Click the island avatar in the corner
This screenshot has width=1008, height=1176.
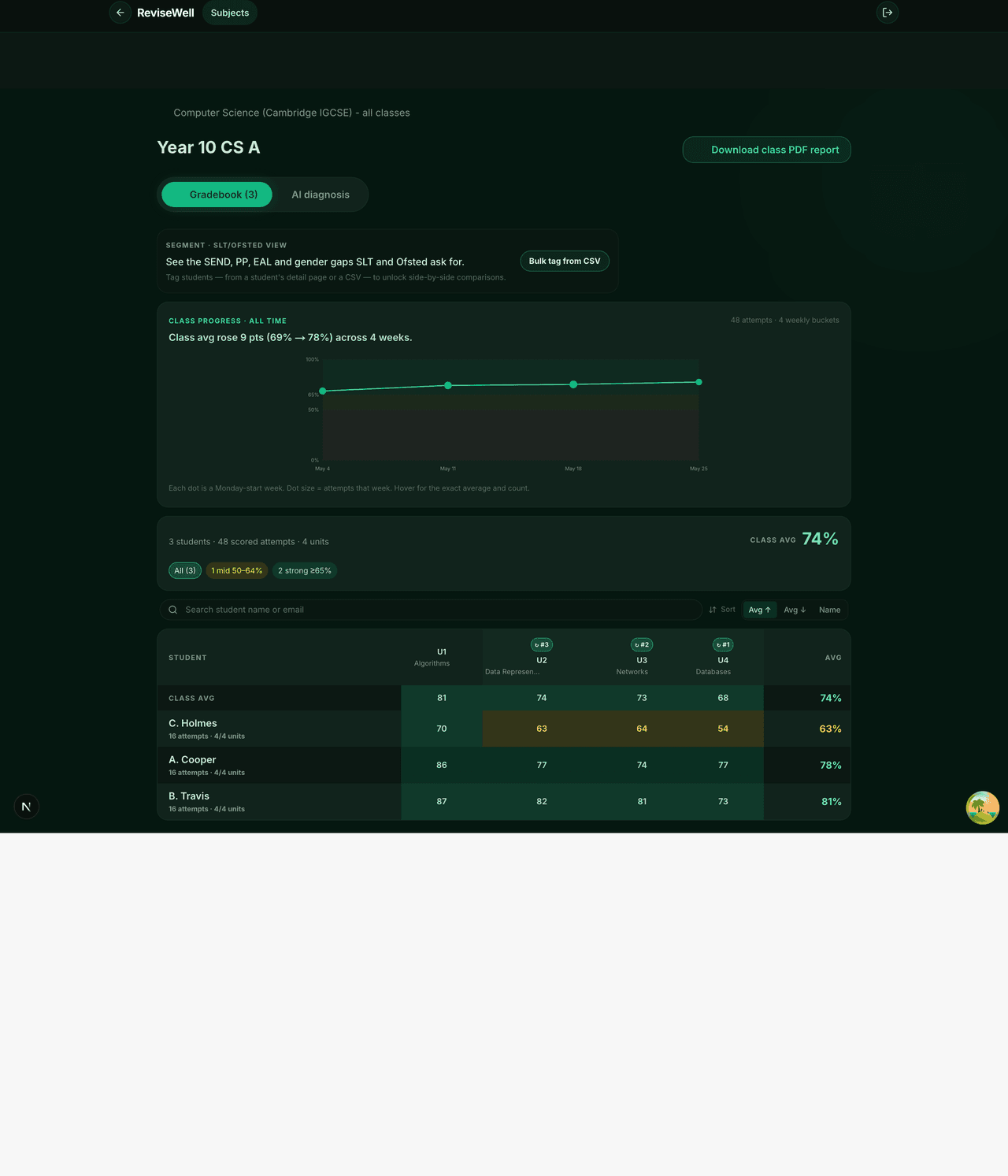click(x=983, y=808)
